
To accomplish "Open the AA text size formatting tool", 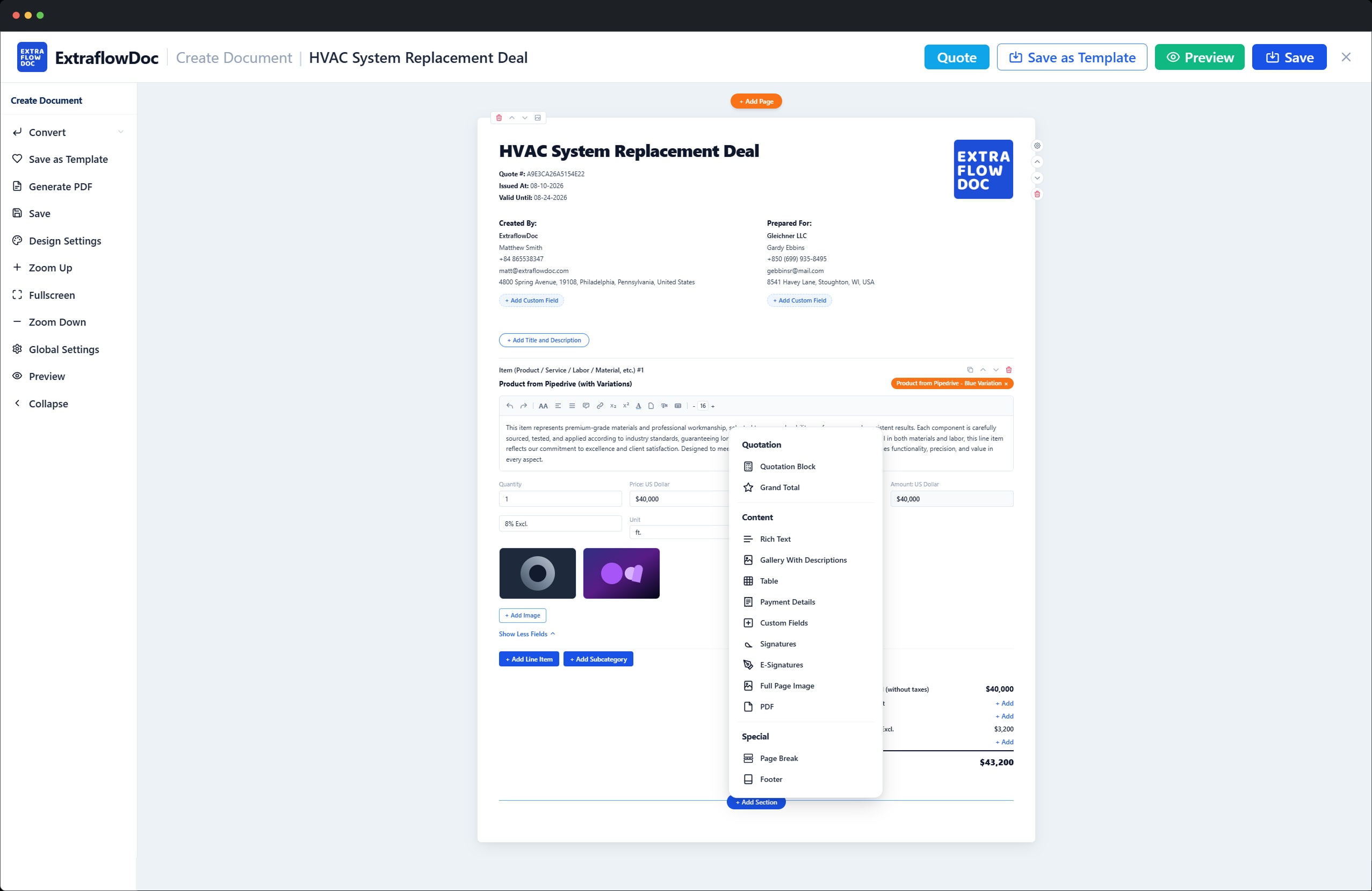I will click(x=543, y=406).
